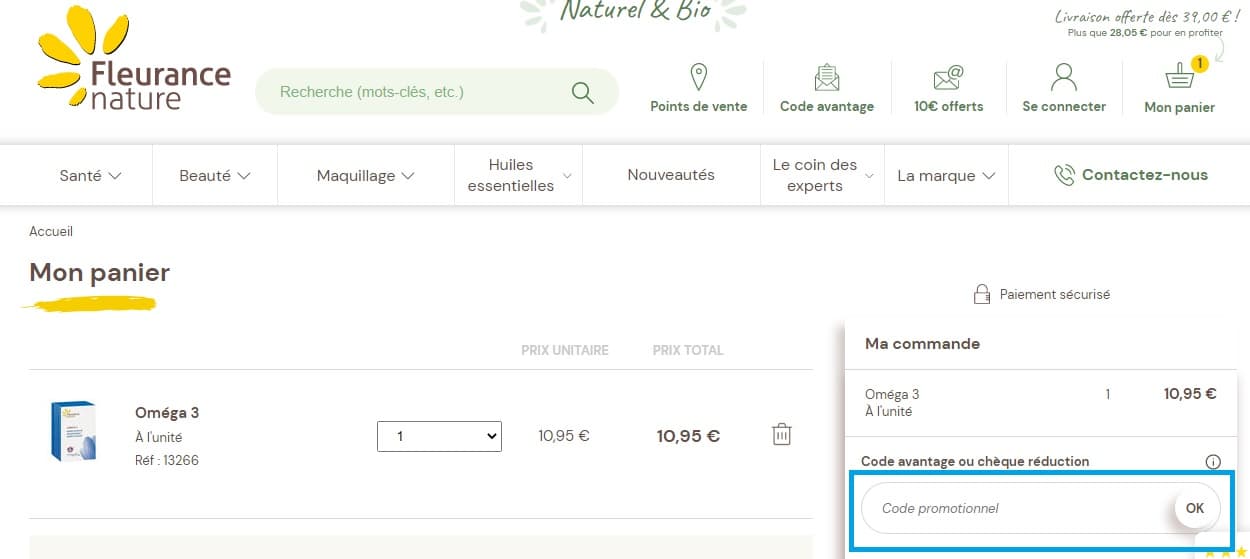Image resolution: width=1250 pixels, height=559 pixels.
Task: Click the PRIX UNITAIRE column header
Action: (565, 350)
